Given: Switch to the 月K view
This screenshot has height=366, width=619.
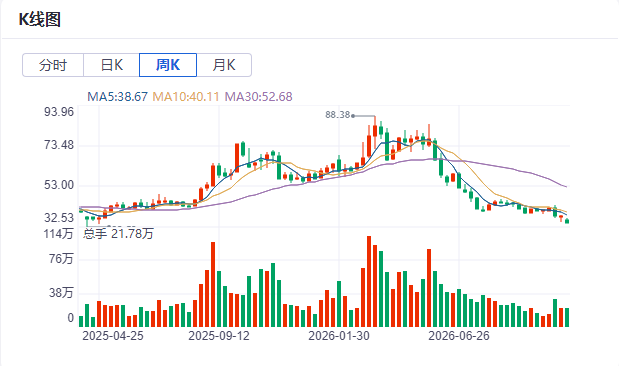Looking at the screenshot, I should pyautogui.click(x=224, y=65).
